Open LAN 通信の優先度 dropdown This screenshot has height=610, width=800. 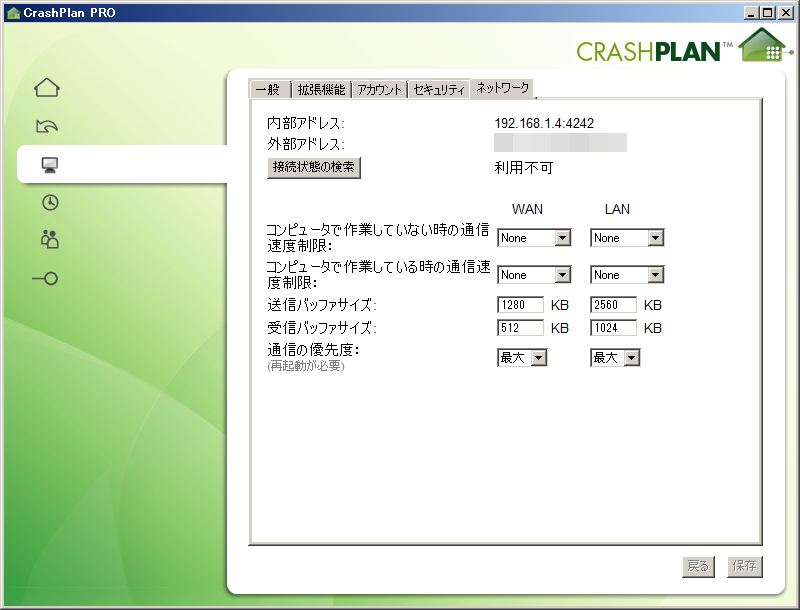615,358
